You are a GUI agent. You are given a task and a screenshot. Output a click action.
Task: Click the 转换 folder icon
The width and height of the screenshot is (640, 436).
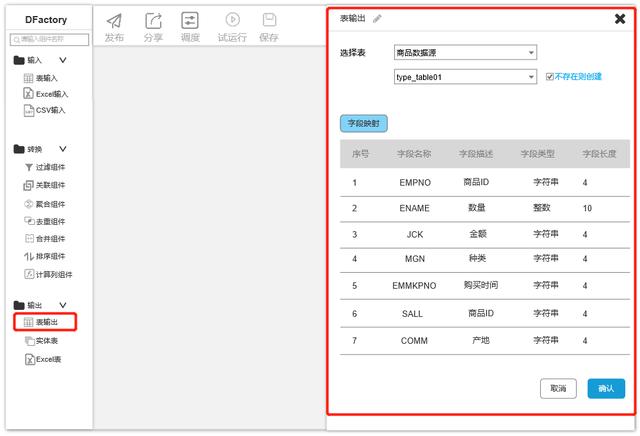19,149
